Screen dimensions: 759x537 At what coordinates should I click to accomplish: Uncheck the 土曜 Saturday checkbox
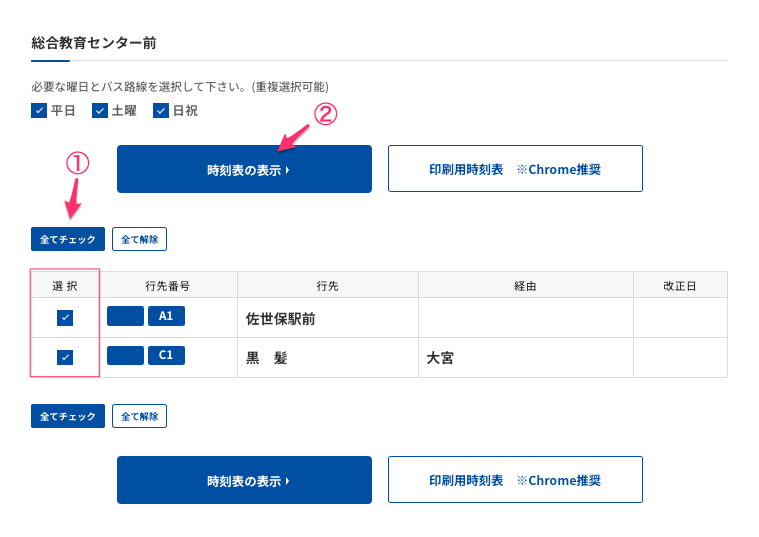coord(100,111)
